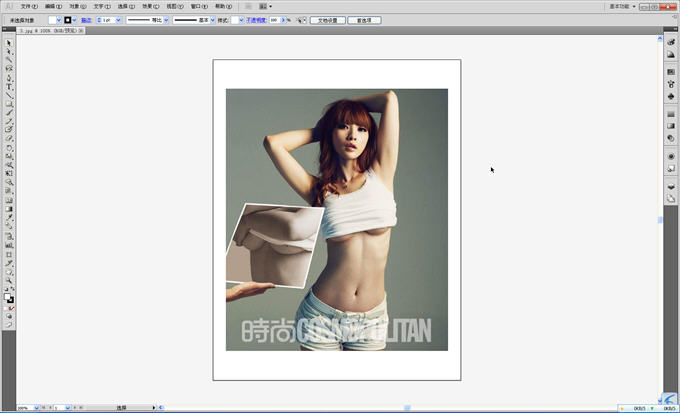Open the 基本功能 workspace switcher
This screenshot has width=680, height=413.
coord(623,6)
